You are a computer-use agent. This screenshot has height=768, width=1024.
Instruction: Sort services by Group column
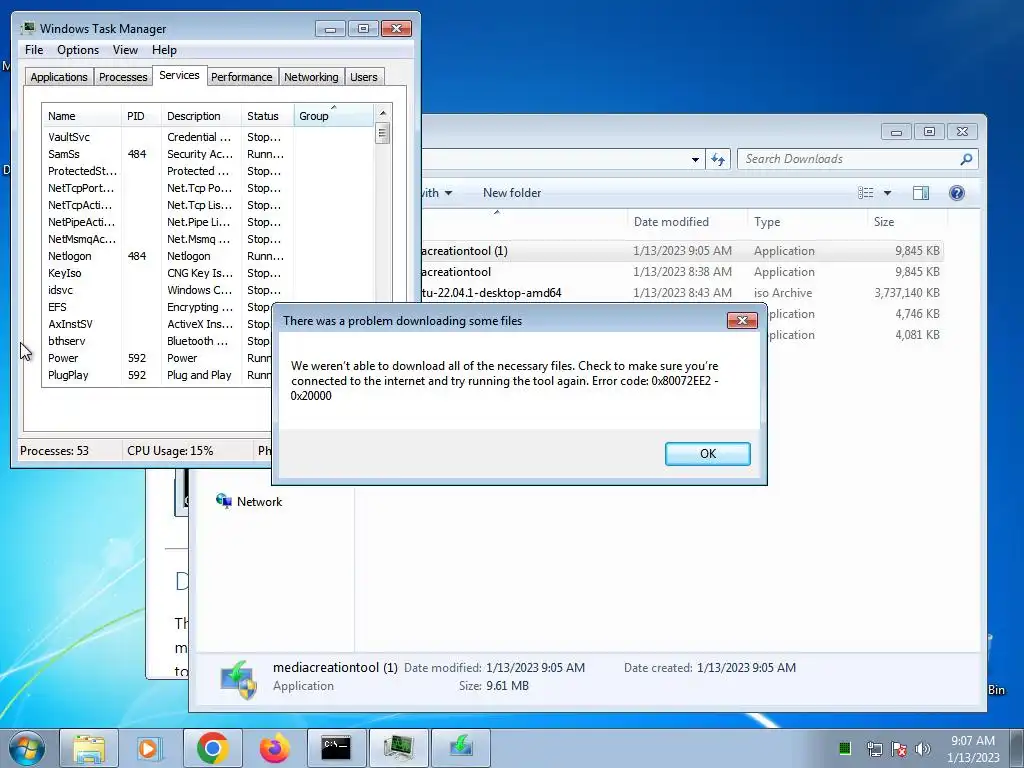pyautogui.click(x=334, y=116)
